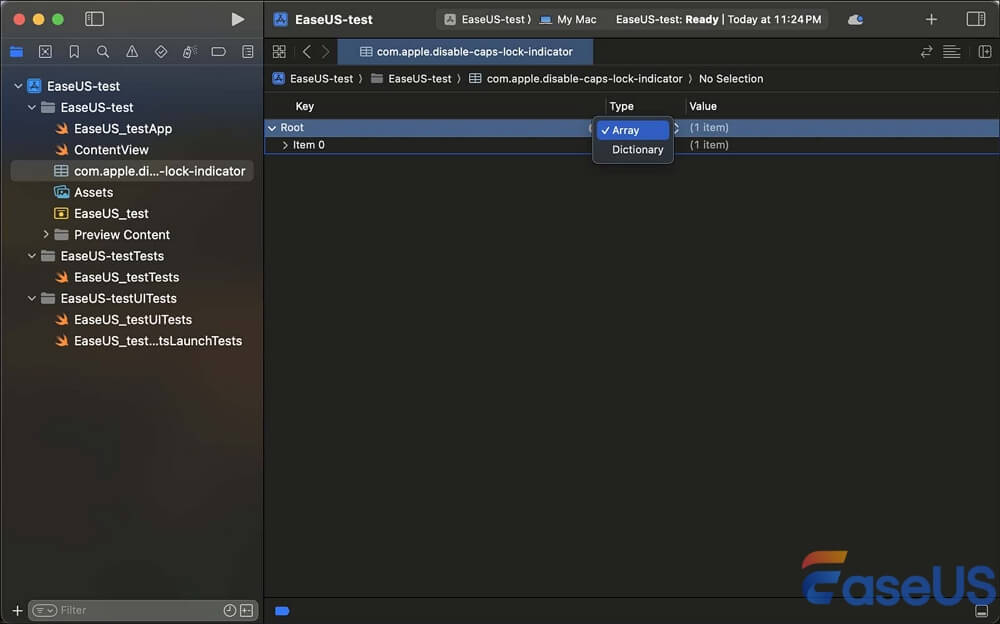Expand the Item 0 row
The image size is (1000, 624).
click(x=285, y=145)
